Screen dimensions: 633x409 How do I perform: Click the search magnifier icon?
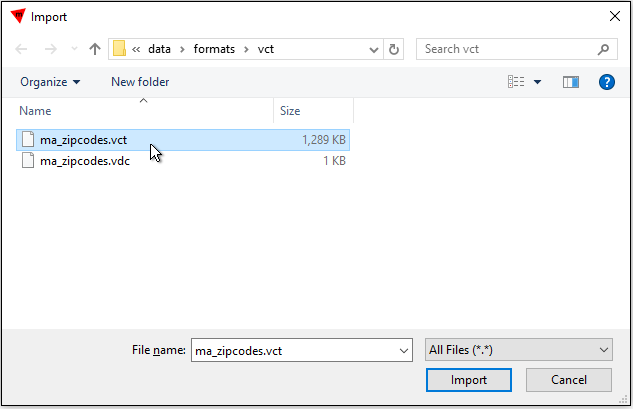(603, 49)
